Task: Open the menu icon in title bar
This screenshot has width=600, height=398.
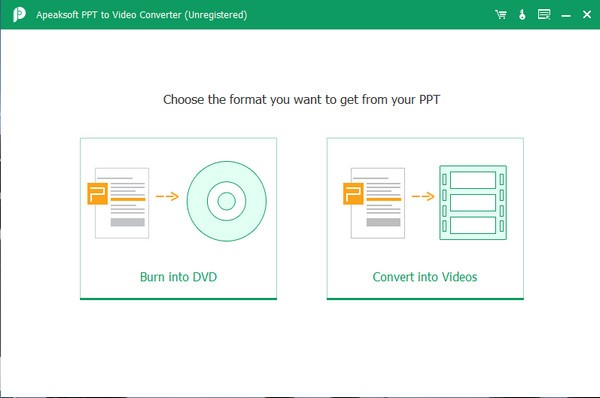Action: [544, 15]
